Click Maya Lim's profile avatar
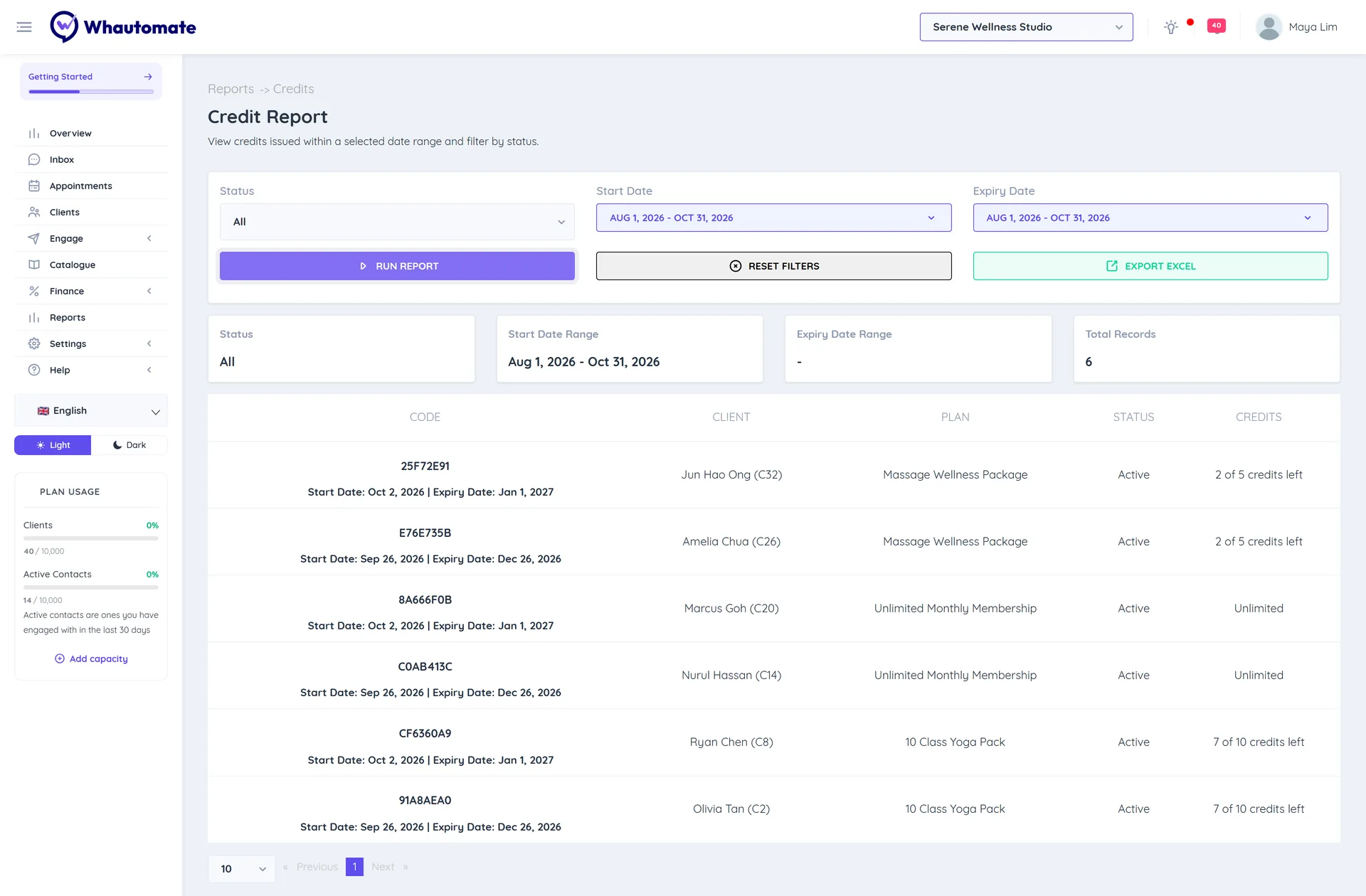Viewport: 1366px width, 896px height. coord(1269,27)
